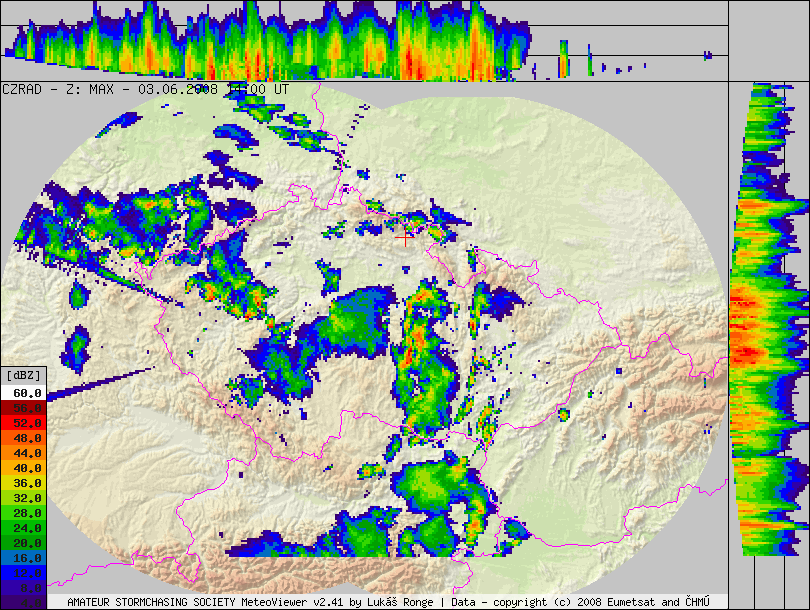Select the 56.0 dBZ dark red swatch
Image resolution: width=810 pixels, height=610 pixels.
click(x=23, y=408)
